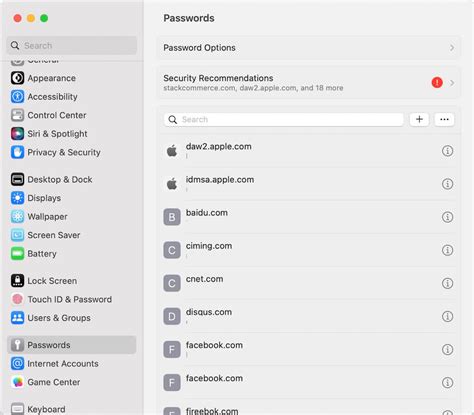Add a new password with plus button

[x=419, y=119]
